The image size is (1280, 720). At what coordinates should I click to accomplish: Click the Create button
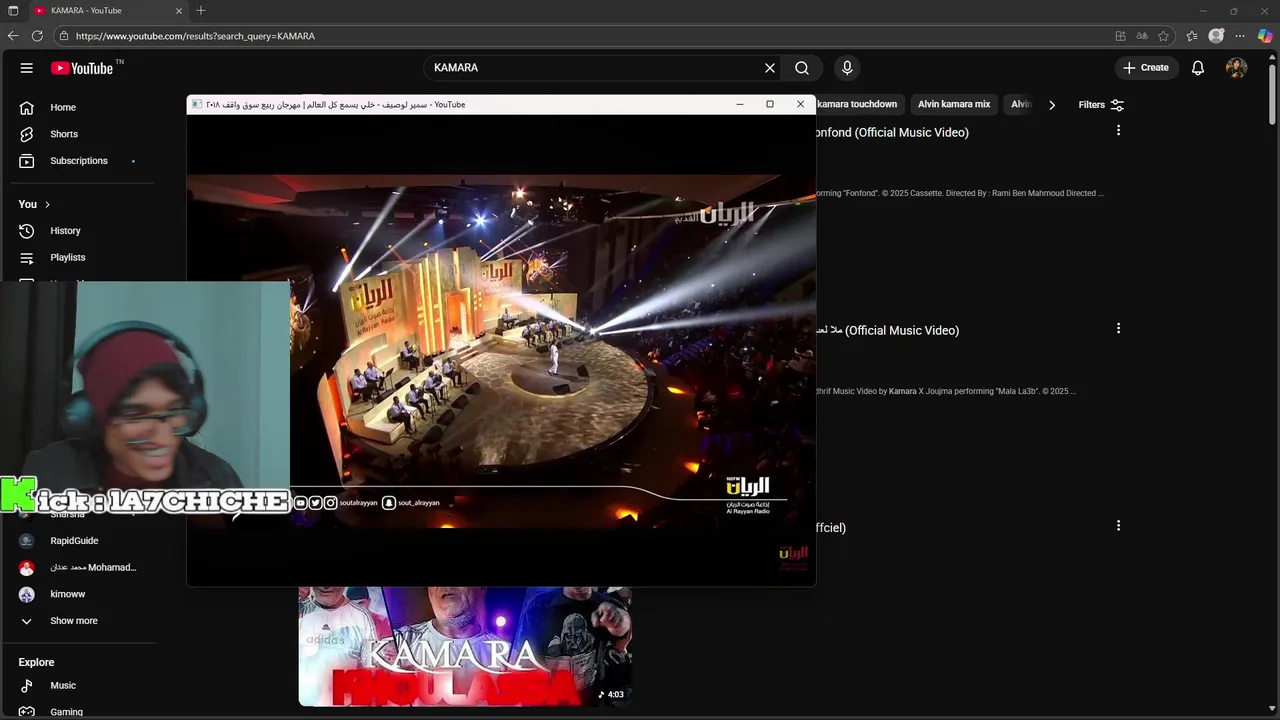point(1146,68)
